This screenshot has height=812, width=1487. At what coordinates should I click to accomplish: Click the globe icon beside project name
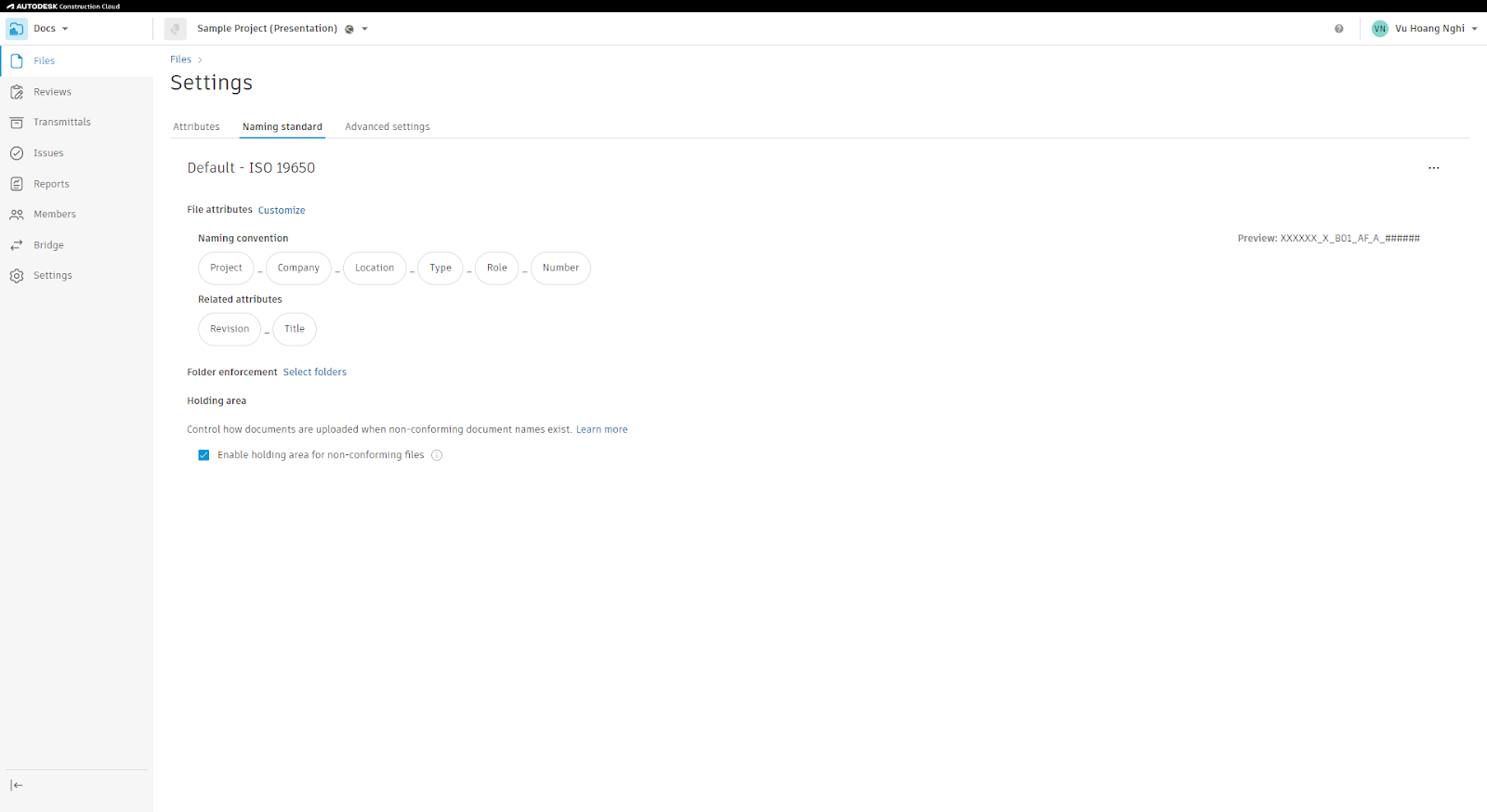[x=349, y=29]
